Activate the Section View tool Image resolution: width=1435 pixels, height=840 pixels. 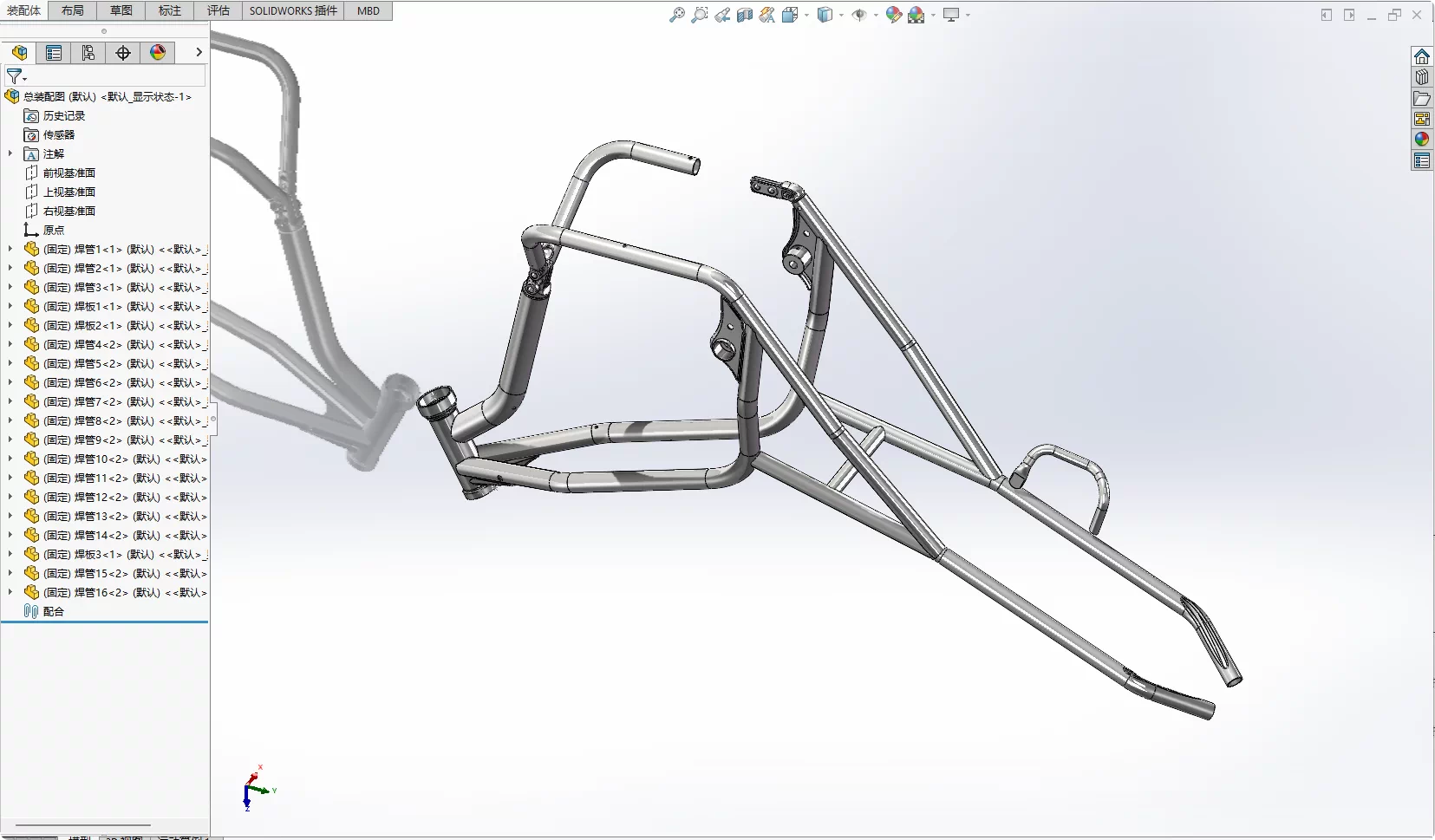point(745,15)
